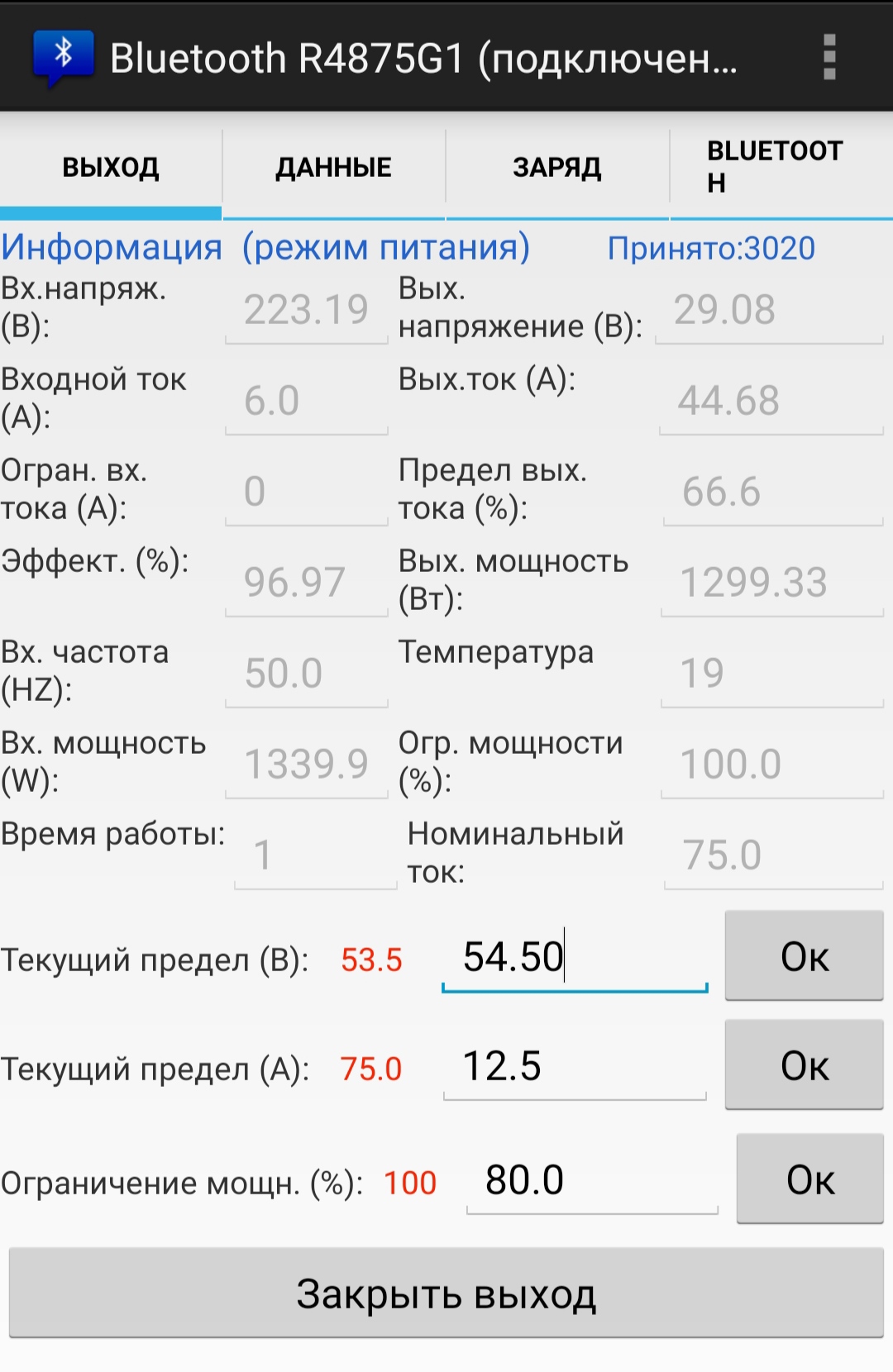Screen dimensions: 893x1372
Task: Tap the output voltage field showing 29.08
Action: pyautogui.click(x=770, y=310)
